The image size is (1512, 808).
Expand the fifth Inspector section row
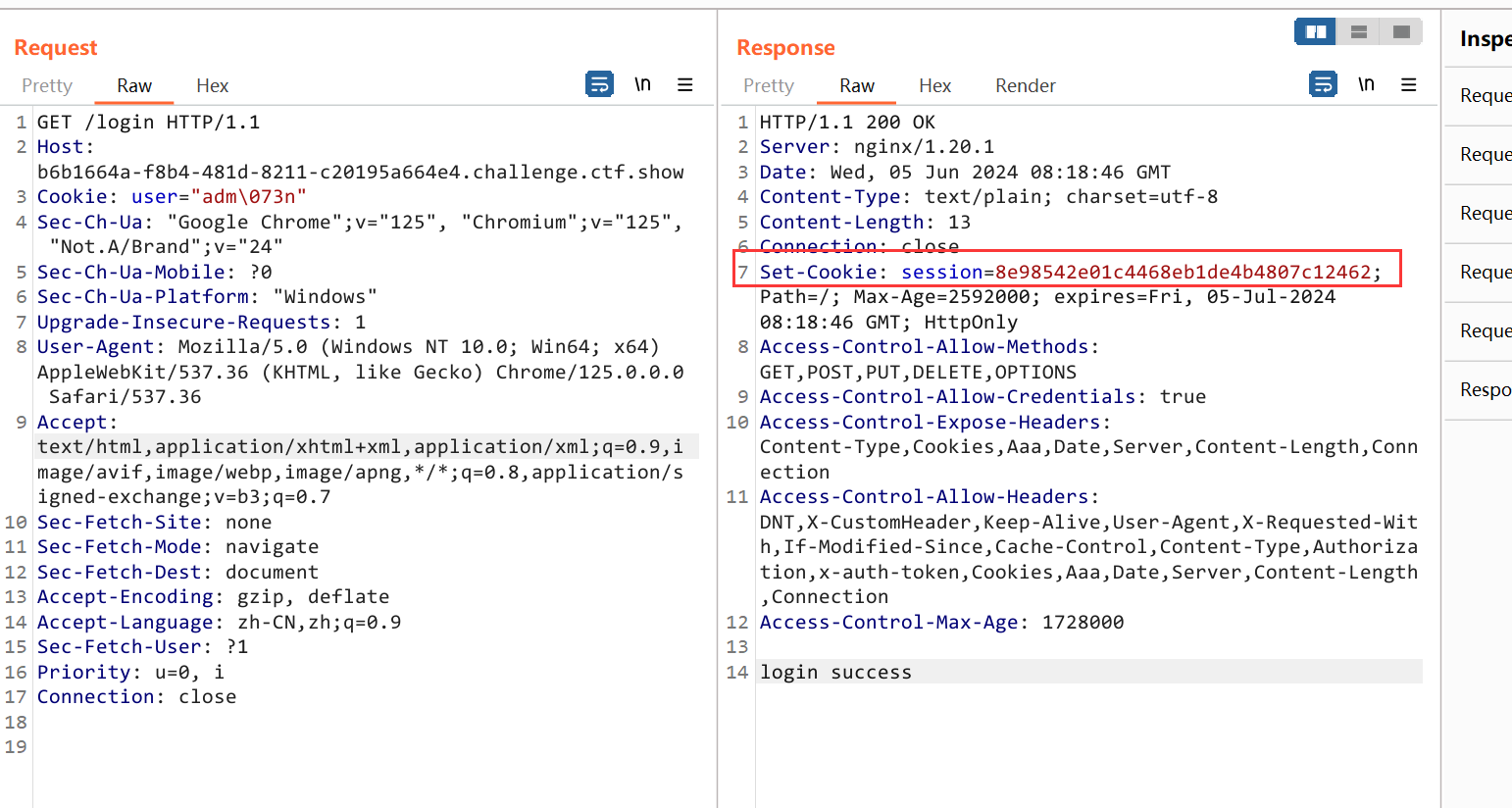point(1479,331)
